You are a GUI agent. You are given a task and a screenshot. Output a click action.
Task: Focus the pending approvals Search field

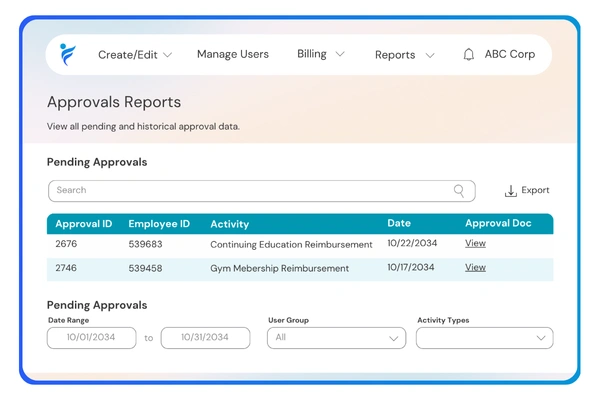pos(262,191)
